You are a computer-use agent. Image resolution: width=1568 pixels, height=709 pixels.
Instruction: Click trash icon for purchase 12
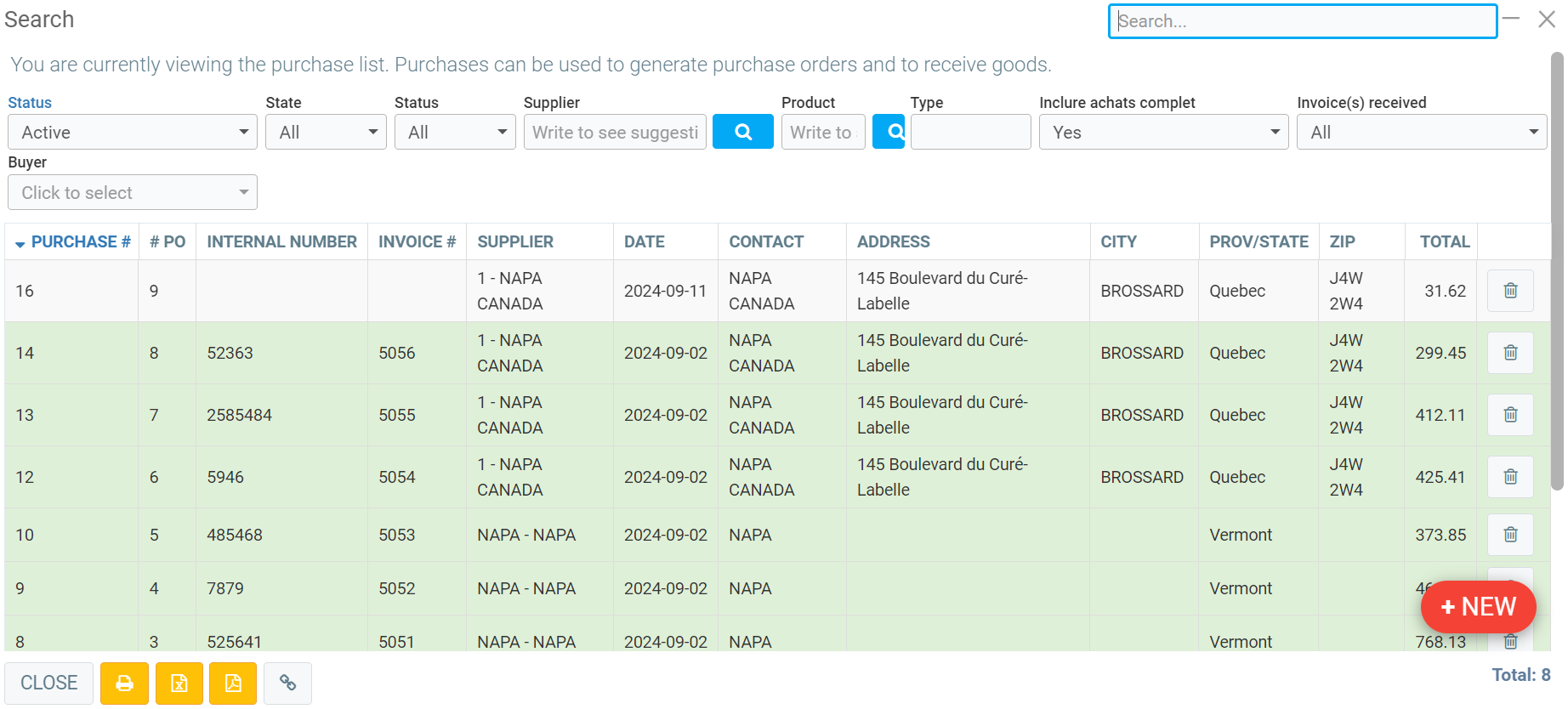click(x=1509, y=477)
